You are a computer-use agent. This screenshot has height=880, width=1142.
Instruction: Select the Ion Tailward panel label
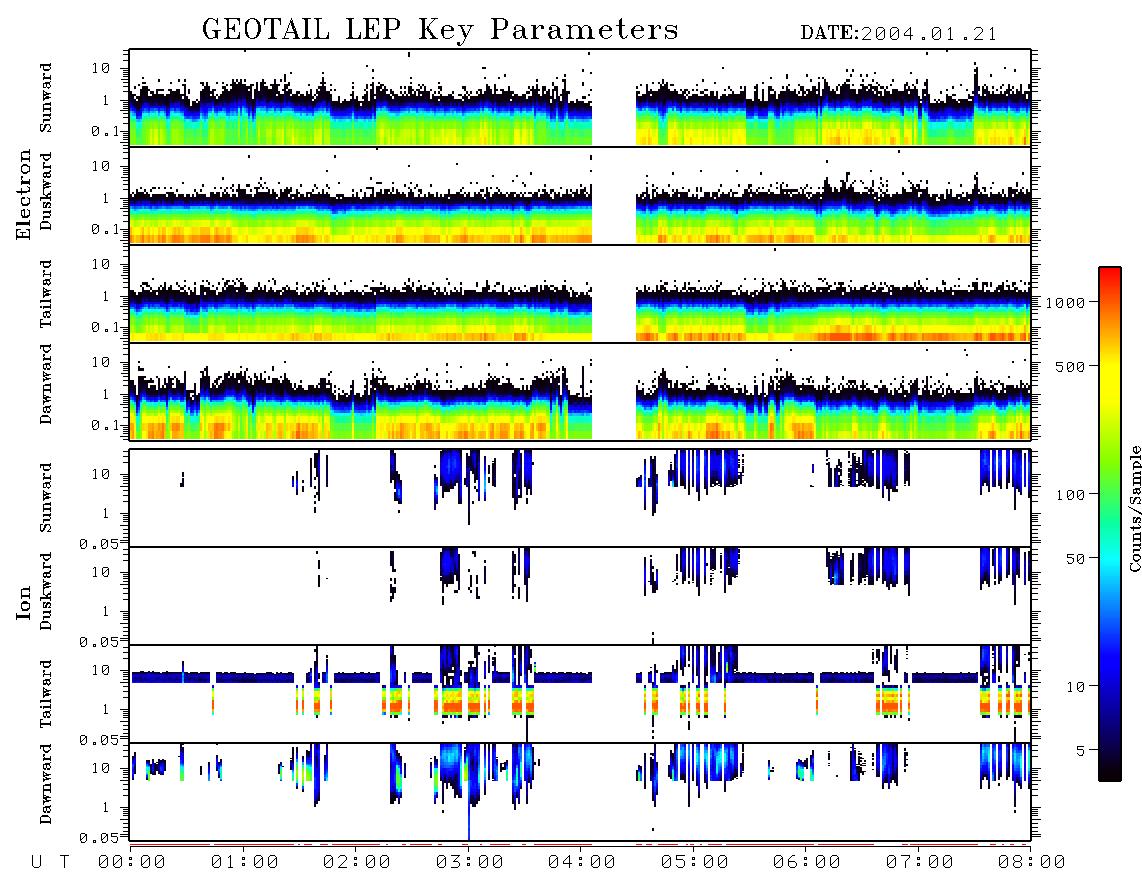tap(46, 694)
